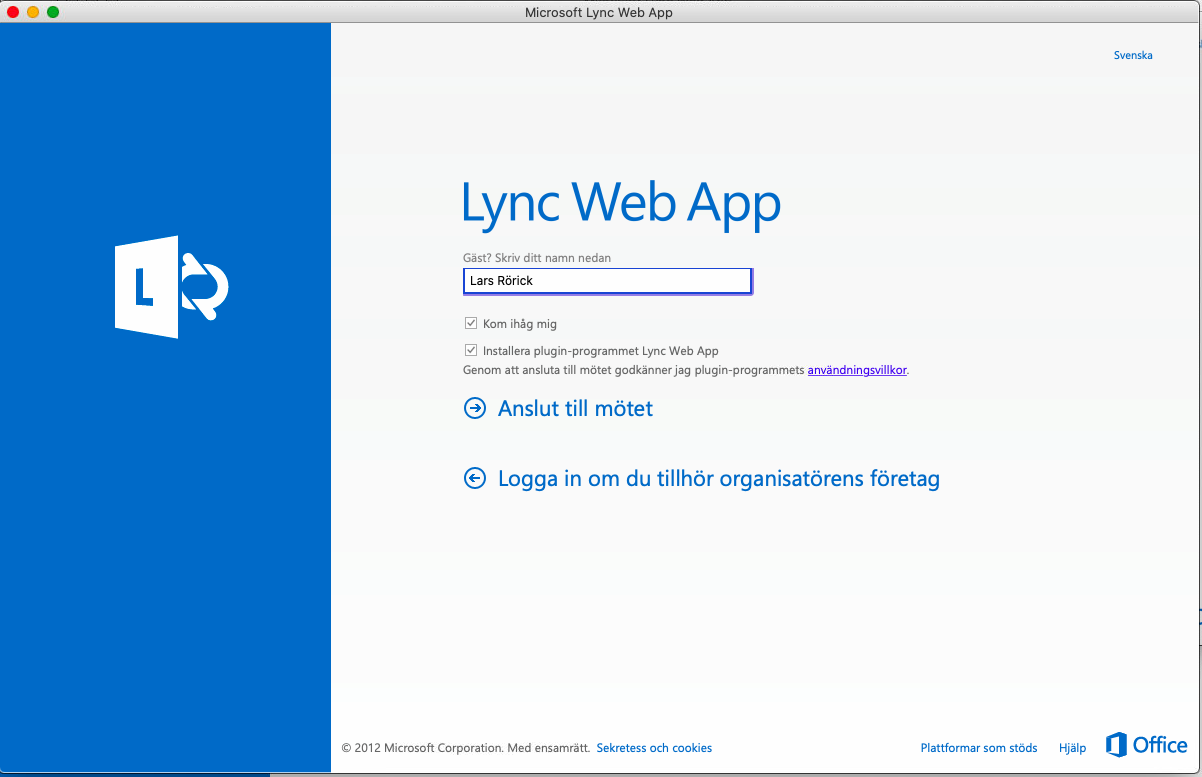Open the Svenska language selector
Viewport: 1202px width, 777px height.
point(1133,56)
